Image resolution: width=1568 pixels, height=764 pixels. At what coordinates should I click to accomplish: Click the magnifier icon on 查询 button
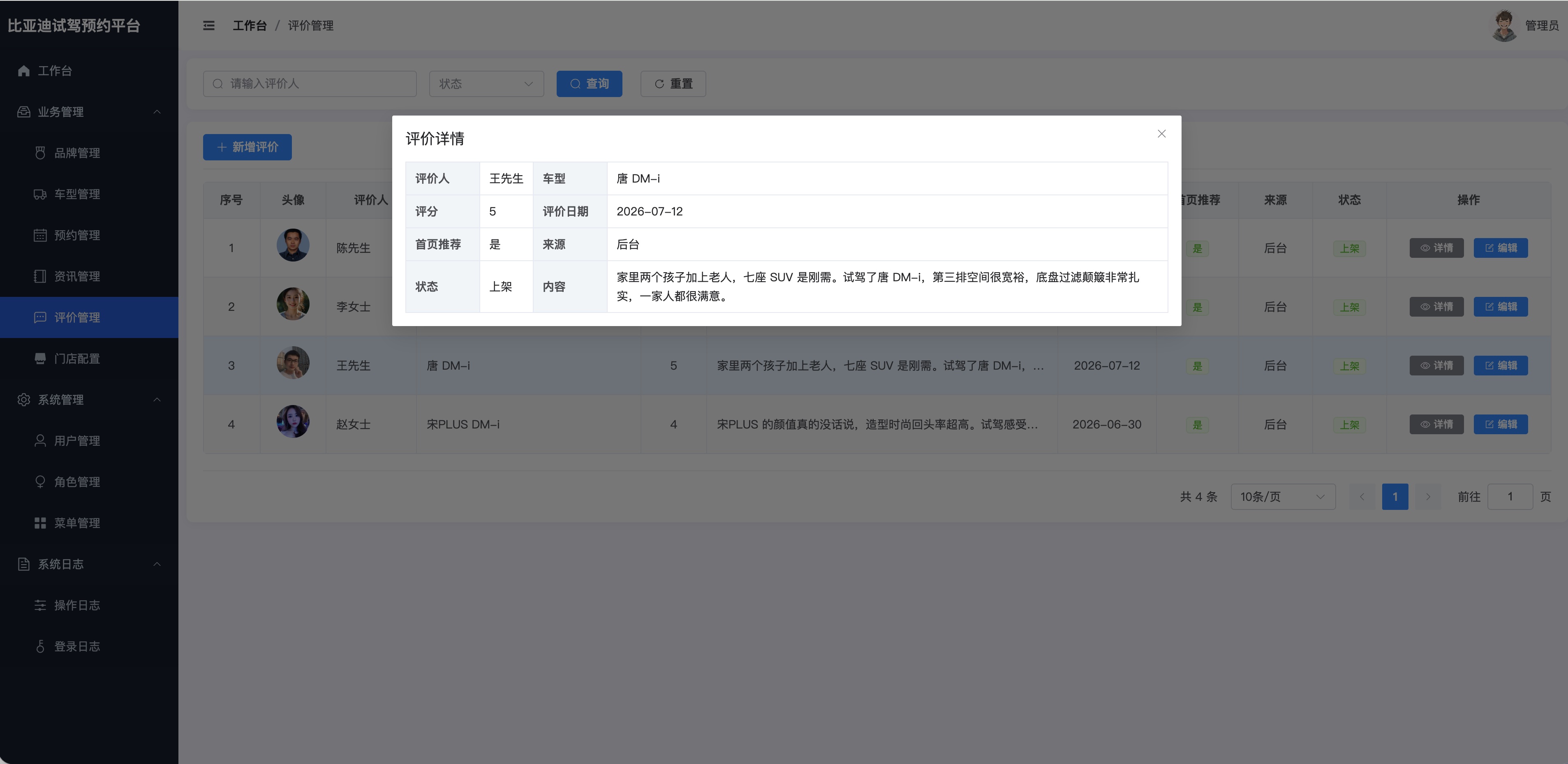click(575, 84)
